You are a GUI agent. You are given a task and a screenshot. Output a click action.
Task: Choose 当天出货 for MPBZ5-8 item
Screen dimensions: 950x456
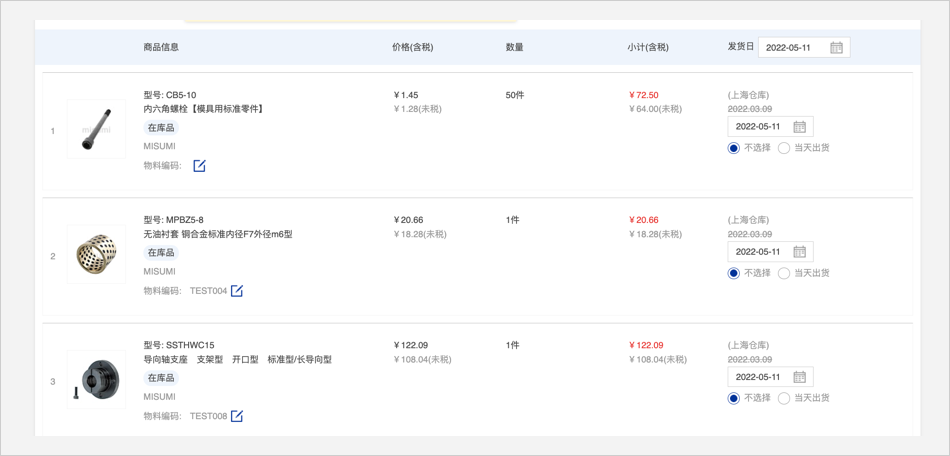click(x=784, y=273)
